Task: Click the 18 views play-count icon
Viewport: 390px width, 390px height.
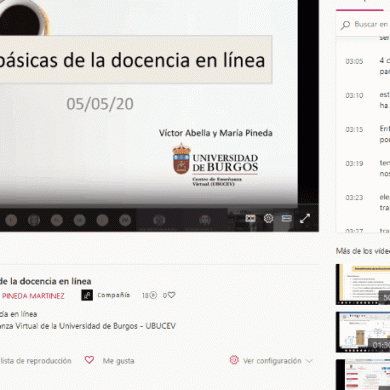Action: [x=153, y=295]
